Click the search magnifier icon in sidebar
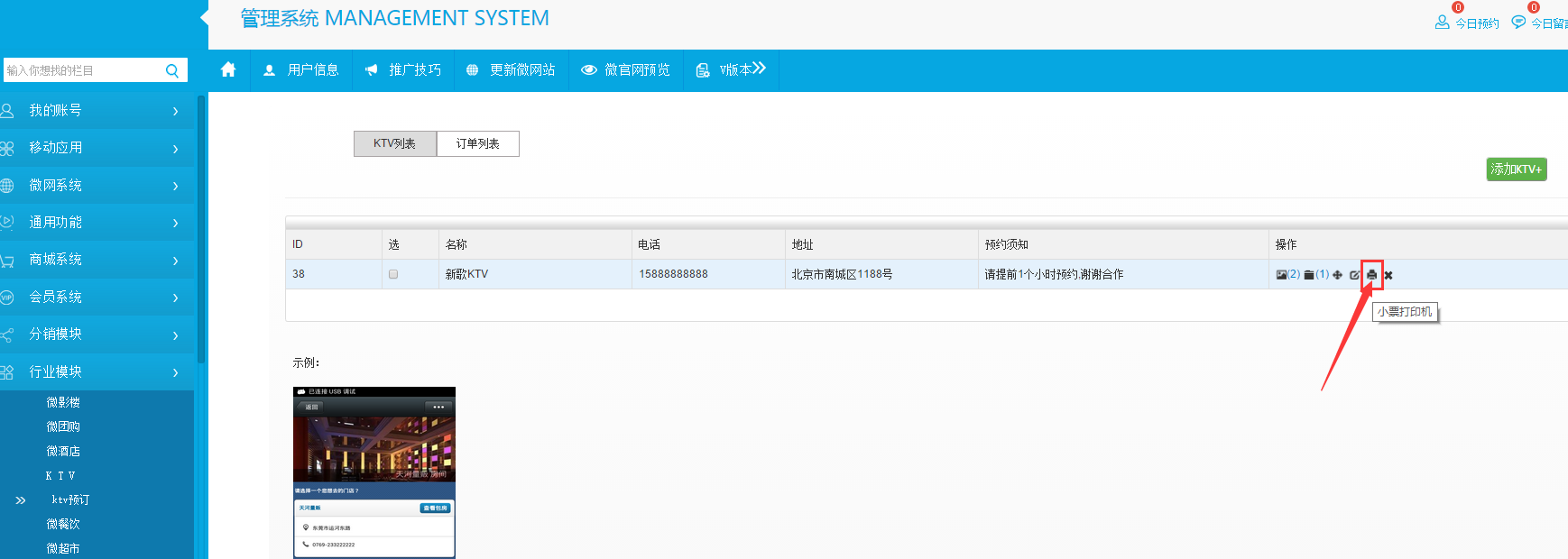1568x559 pixels. [x=172, y=70]
